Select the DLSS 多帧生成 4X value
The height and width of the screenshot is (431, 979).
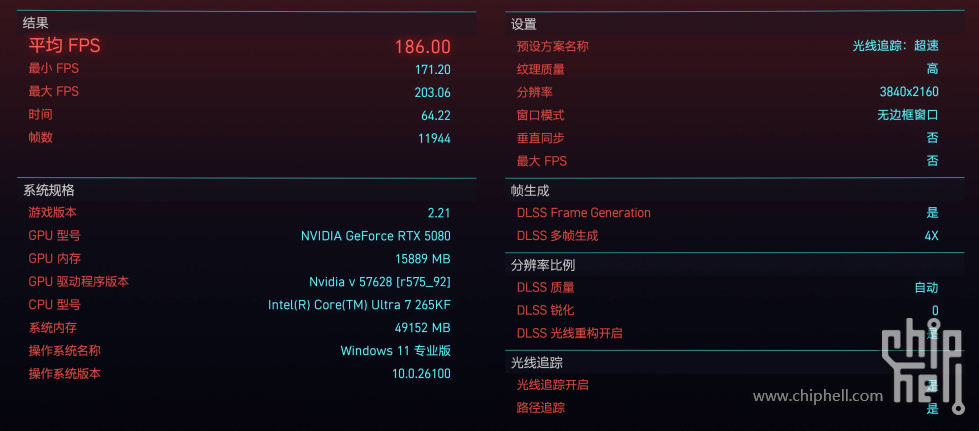point(931,236)
